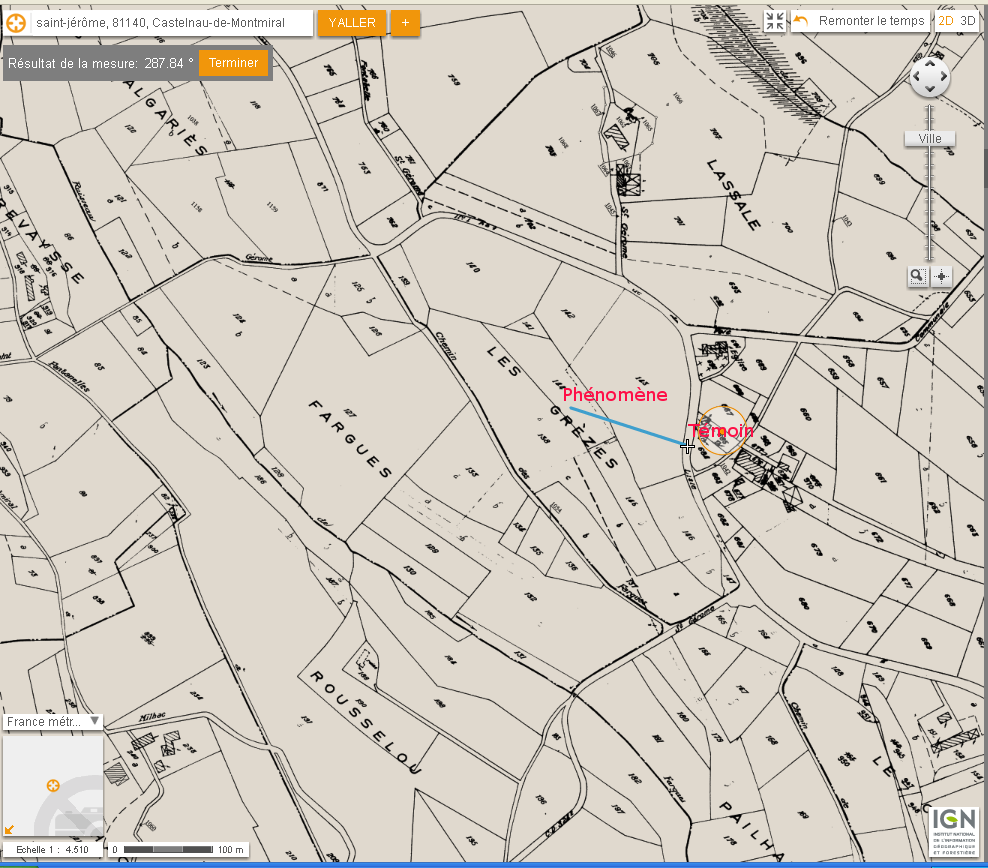Click the orange geolocation target icon
The height and width of the screenshot is (868, 988).
[x=16, y=22]
